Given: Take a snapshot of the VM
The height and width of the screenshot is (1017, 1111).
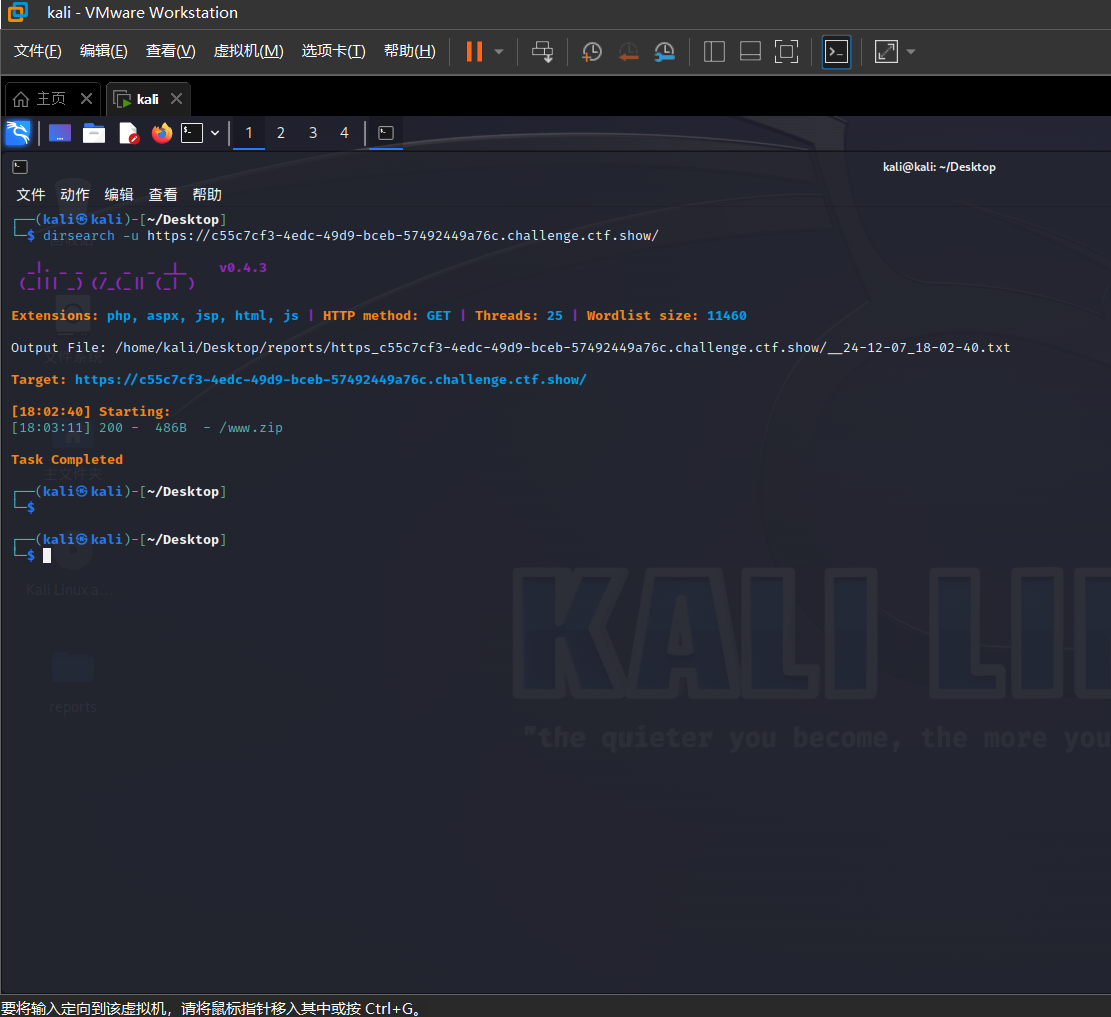Looking at the screenshot, I should coord(592,52).
